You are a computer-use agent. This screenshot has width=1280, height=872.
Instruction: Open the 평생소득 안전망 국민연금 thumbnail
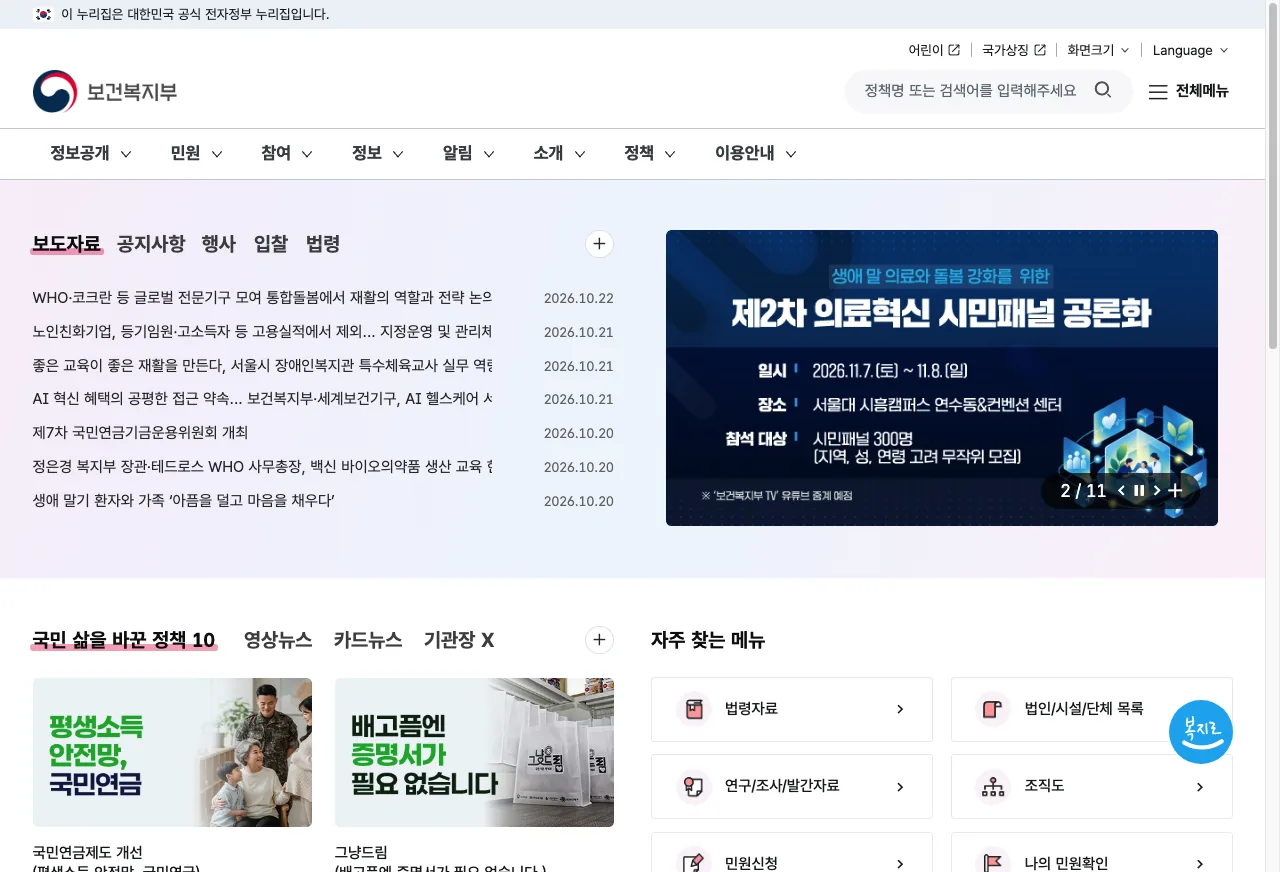click(x=172, y=752)
